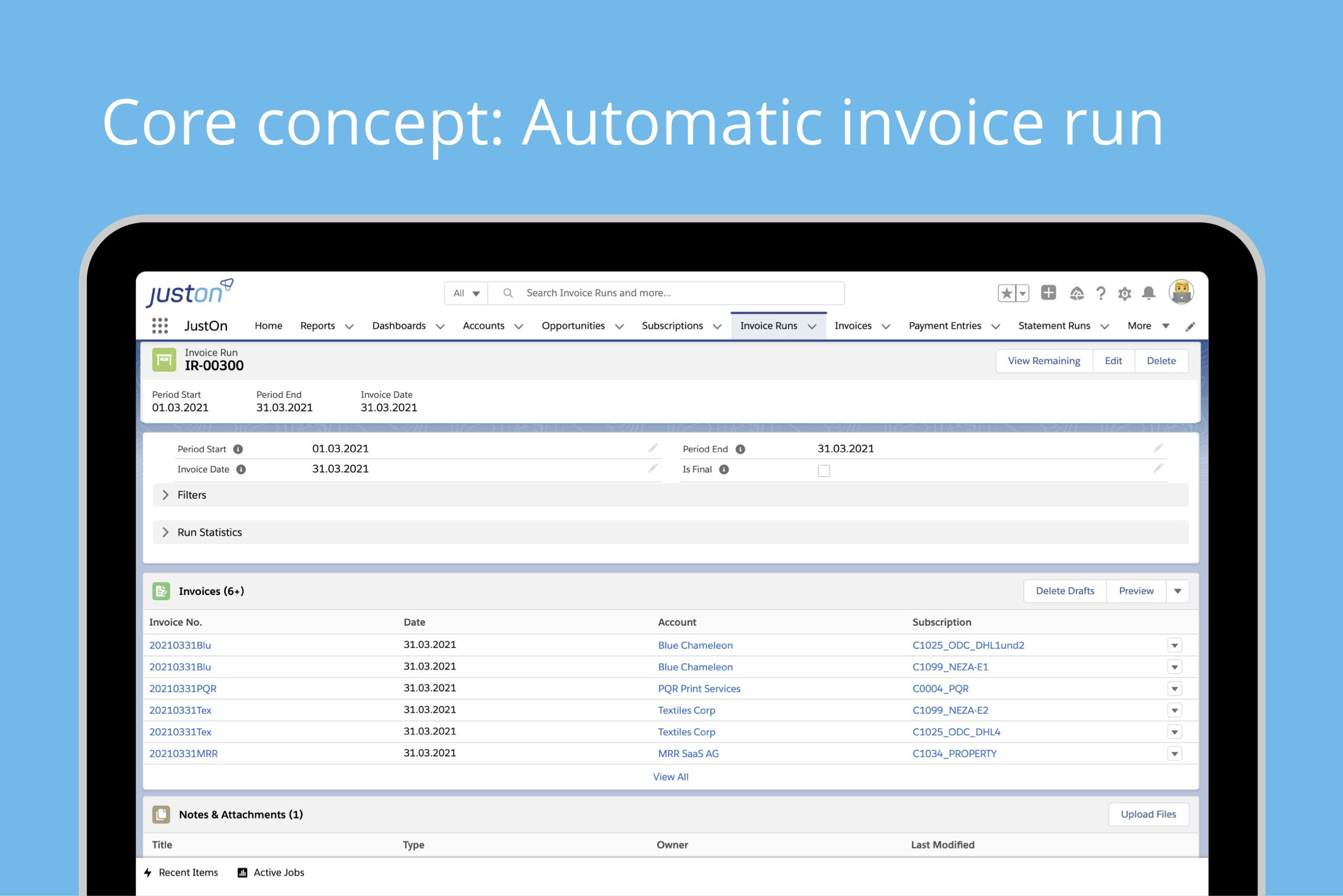The height and width of the screenshot is (896, 1343).
Task: Open row actions for invoice 20210331MRR
Action: pyautogui.click(x=1175, y=753)
